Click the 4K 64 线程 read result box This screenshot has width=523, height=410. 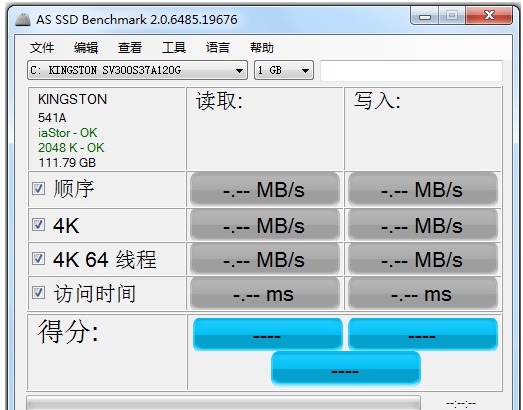[265, 259]
